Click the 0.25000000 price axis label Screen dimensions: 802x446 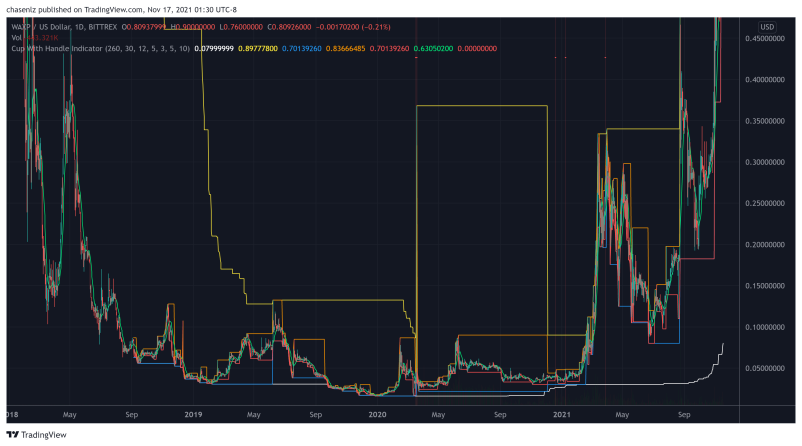pyautogui.click(x=765, y=203)
